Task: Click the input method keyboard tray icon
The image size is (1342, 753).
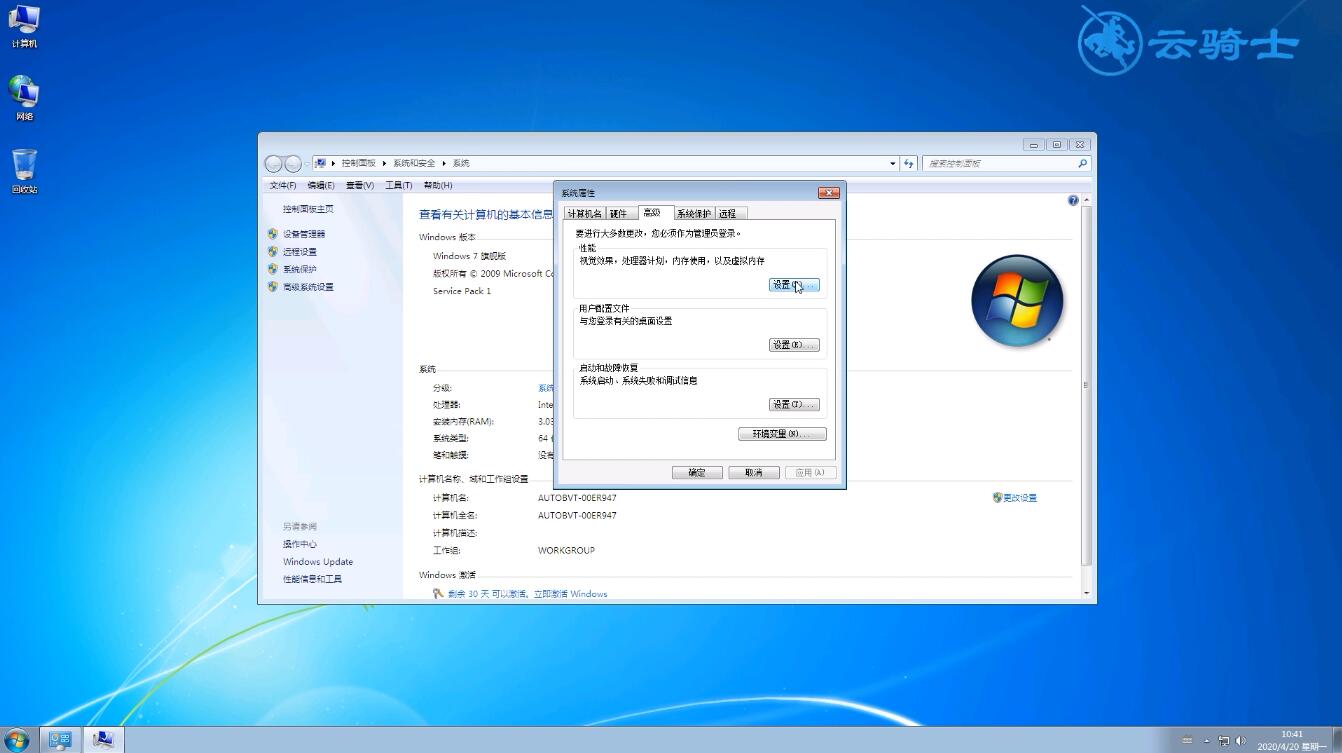Action: click(1187, 741)
